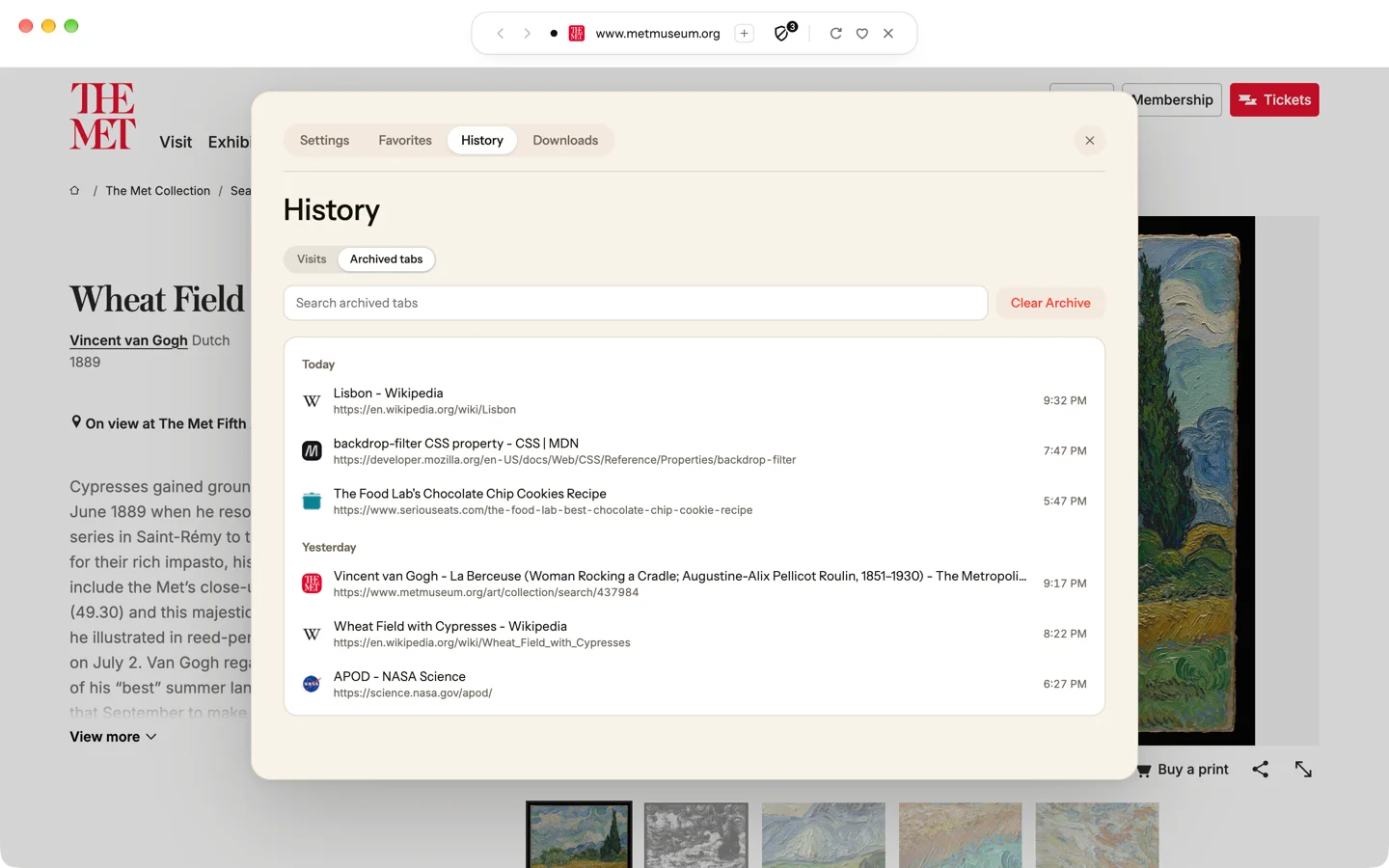Click the Wikipedia icon beside Lisbon entry
This screenshot has width=1389, height=868.
tap(312, 401)
